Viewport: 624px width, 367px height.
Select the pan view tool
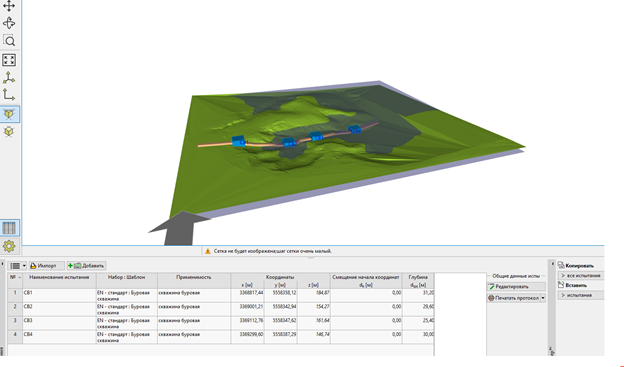click(x=9, y=6)
